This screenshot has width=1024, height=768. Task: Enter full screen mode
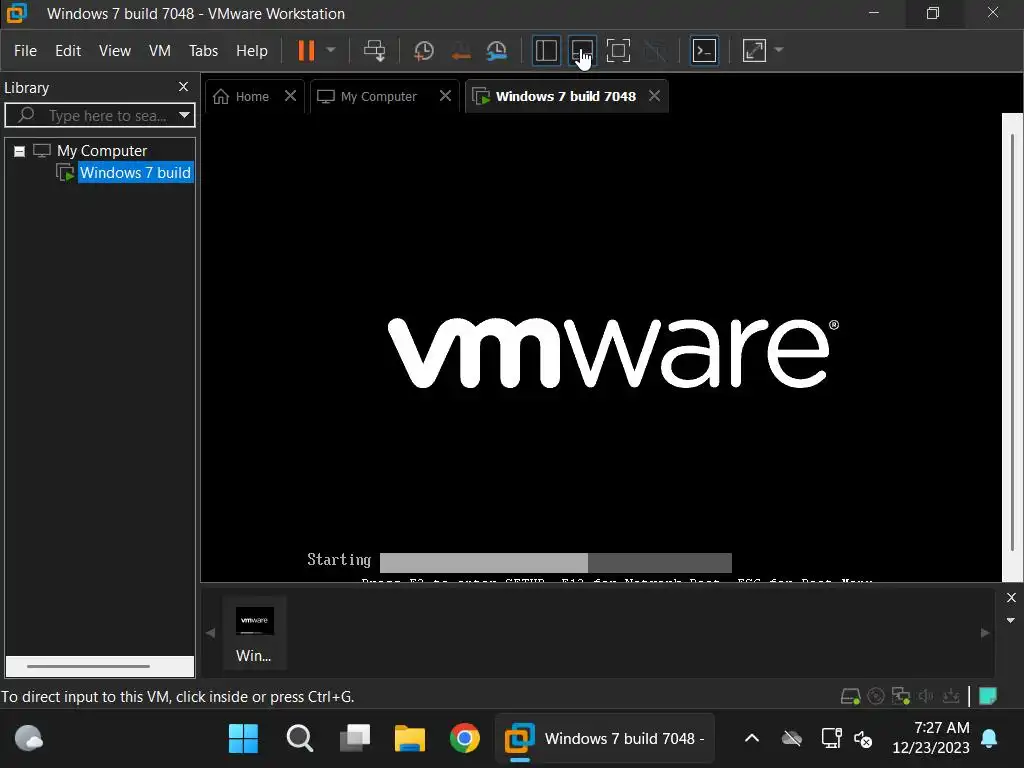618,50
